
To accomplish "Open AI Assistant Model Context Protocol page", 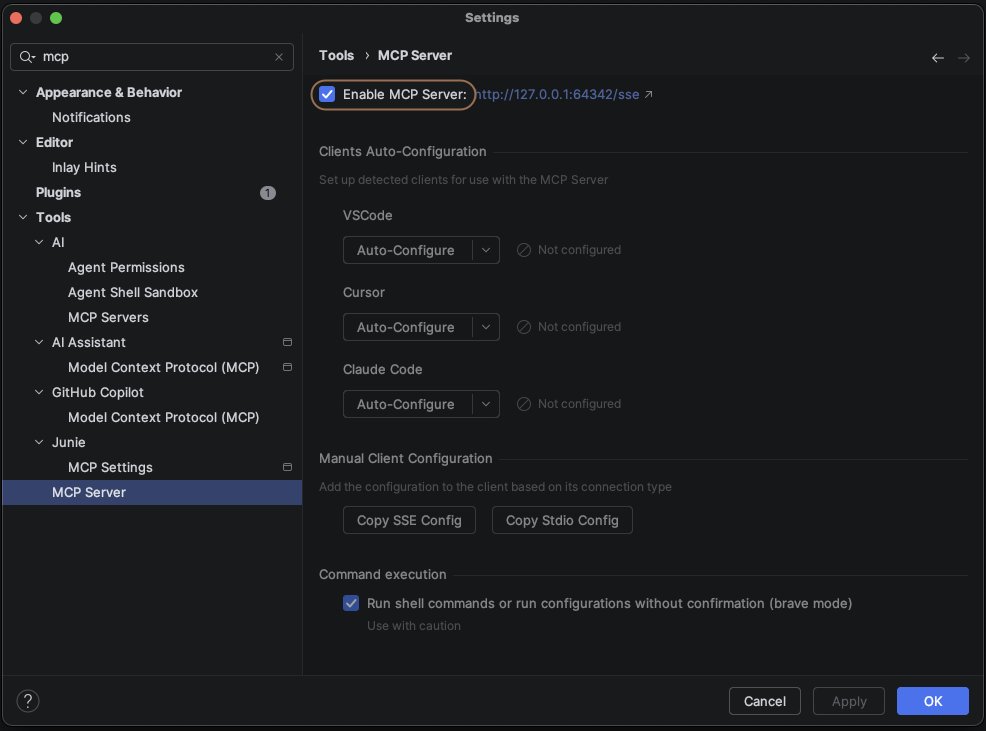I will click(x=163, y=367).
